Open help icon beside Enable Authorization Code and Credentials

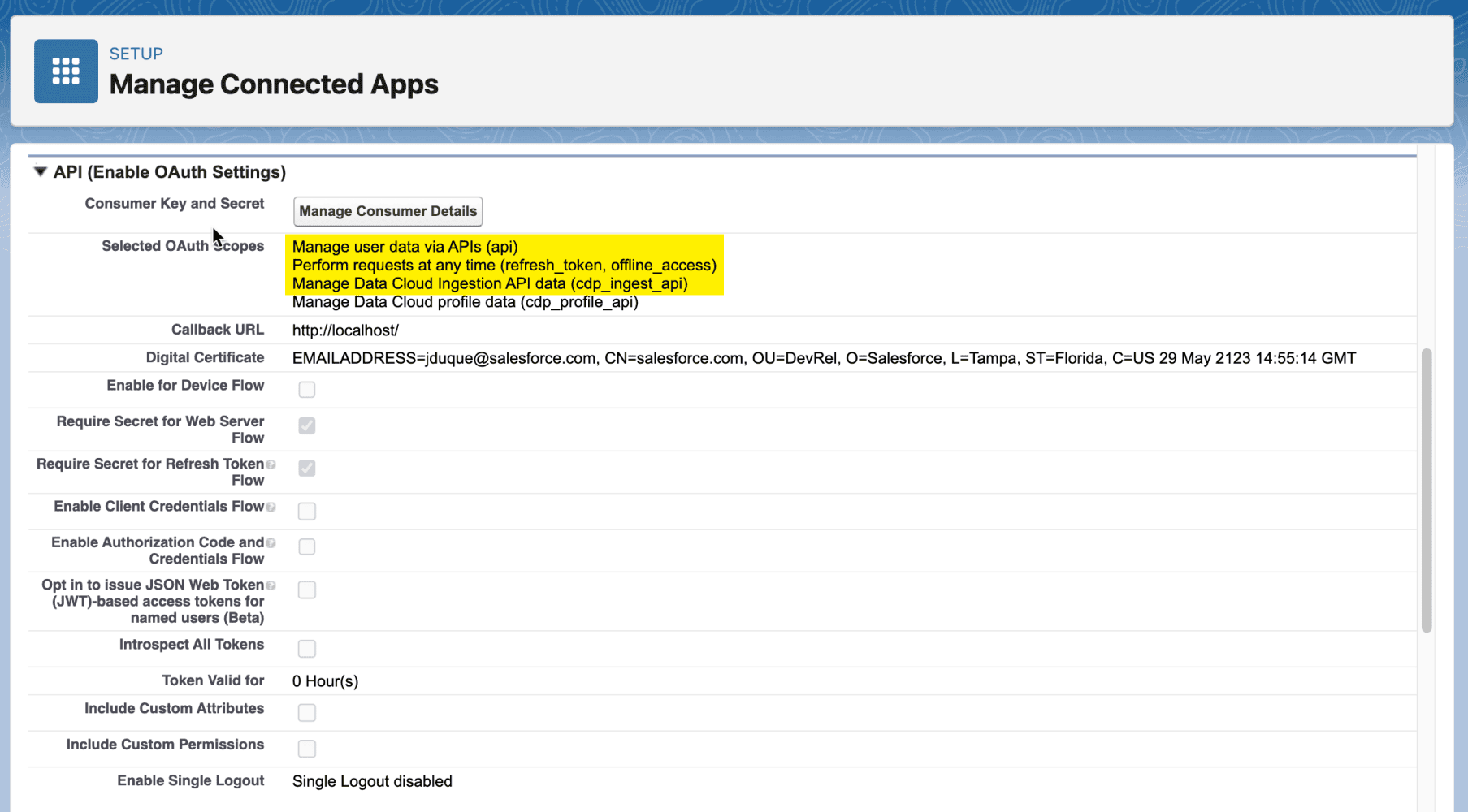pos(271,542)
